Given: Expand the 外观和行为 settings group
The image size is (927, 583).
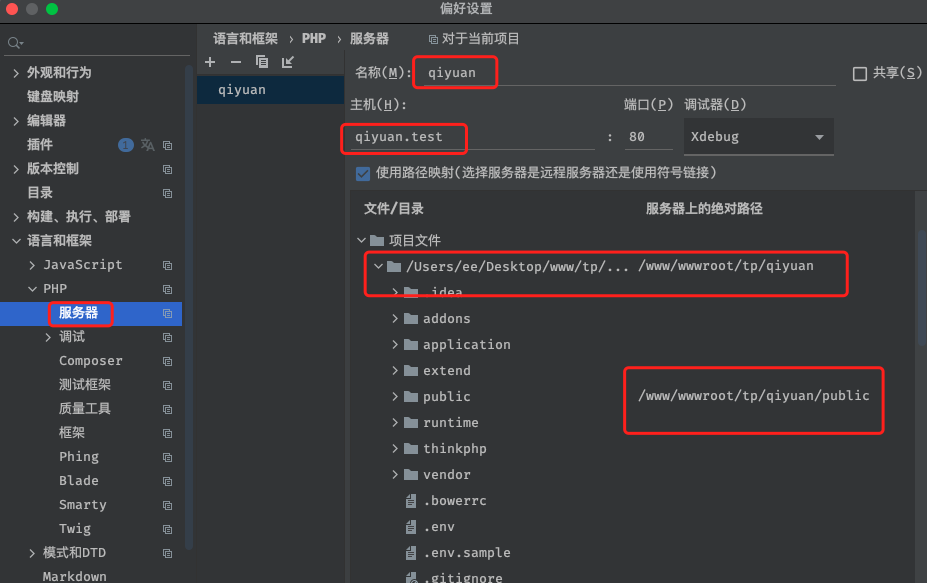Looking at the screenshot, I should pyautogui.click(x=16, y=73).
